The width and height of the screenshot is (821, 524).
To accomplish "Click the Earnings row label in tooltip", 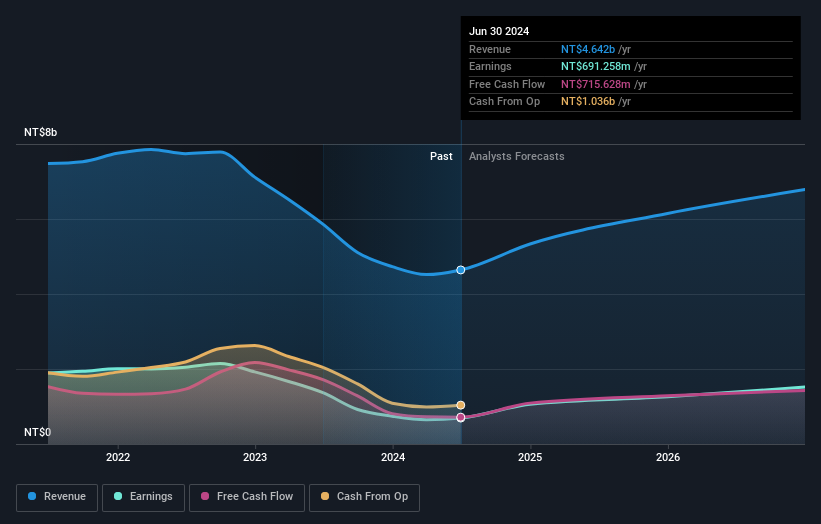I will click(x=491, y=66).
